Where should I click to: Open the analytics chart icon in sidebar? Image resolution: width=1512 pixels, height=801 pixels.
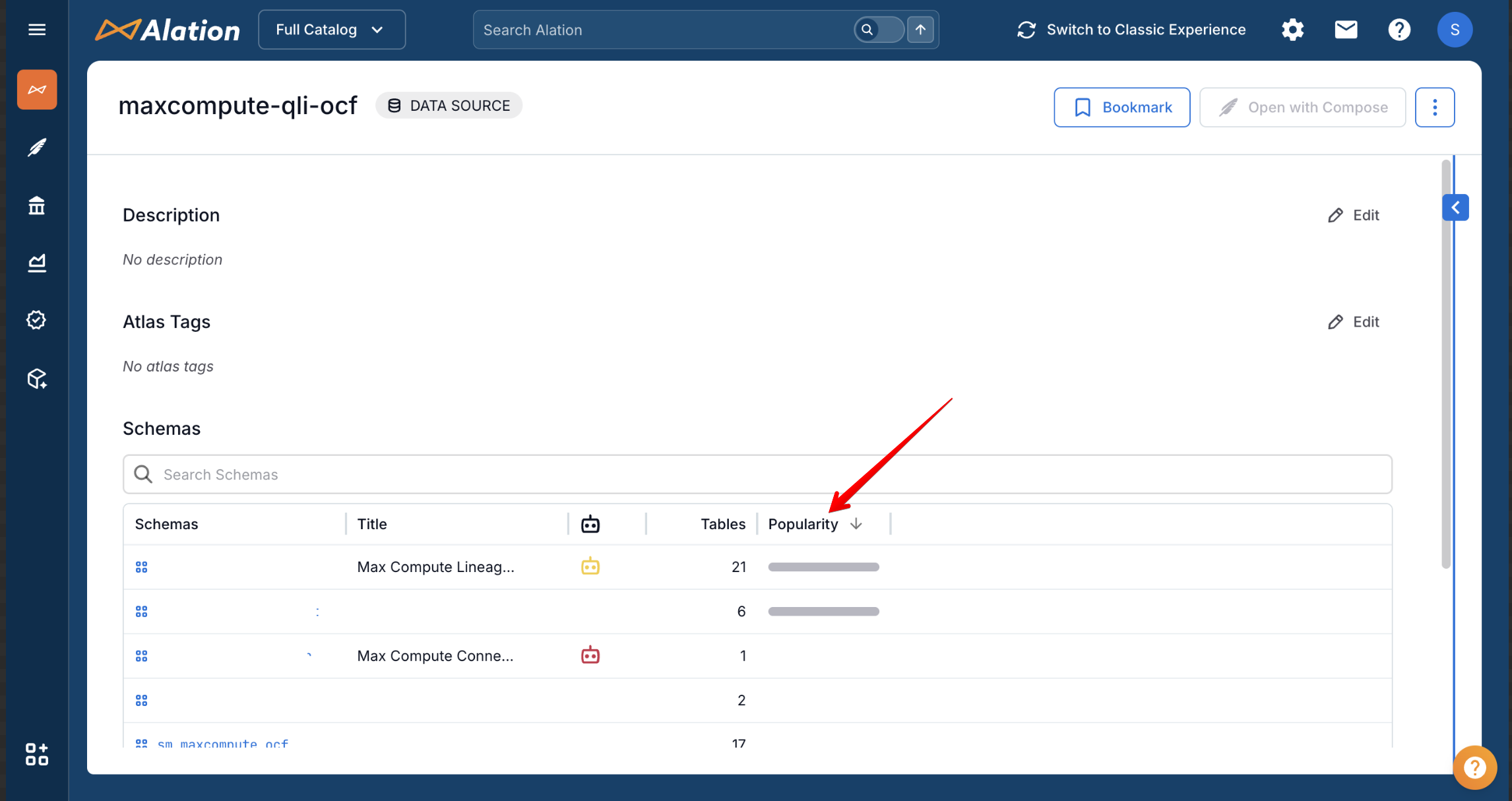coord(37,263)
